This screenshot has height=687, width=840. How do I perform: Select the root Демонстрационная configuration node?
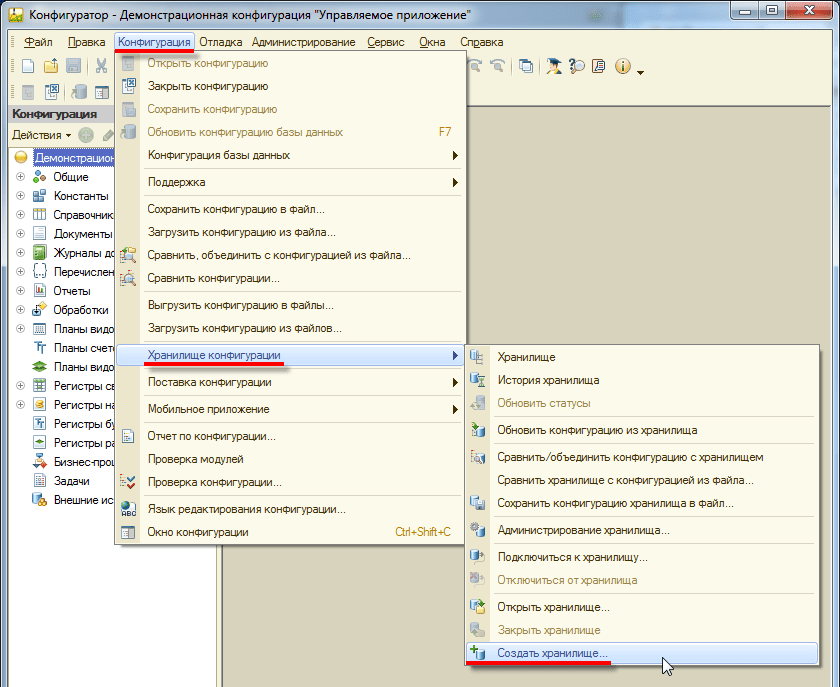(73, 158)
